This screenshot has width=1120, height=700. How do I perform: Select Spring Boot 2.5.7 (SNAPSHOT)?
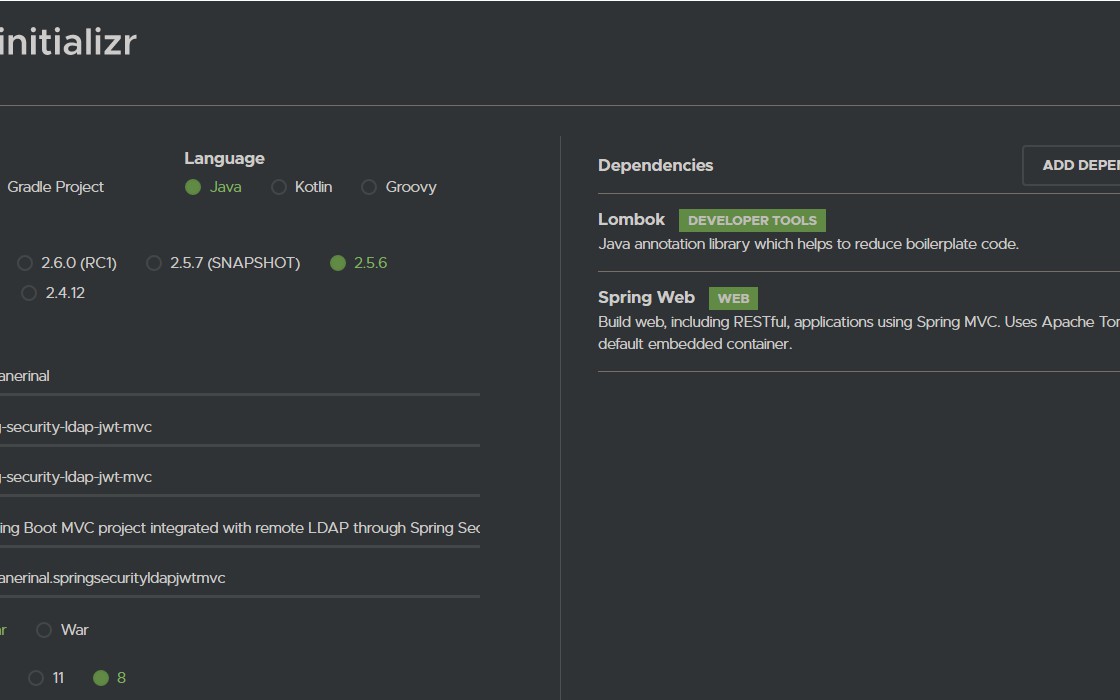[154, 263]
